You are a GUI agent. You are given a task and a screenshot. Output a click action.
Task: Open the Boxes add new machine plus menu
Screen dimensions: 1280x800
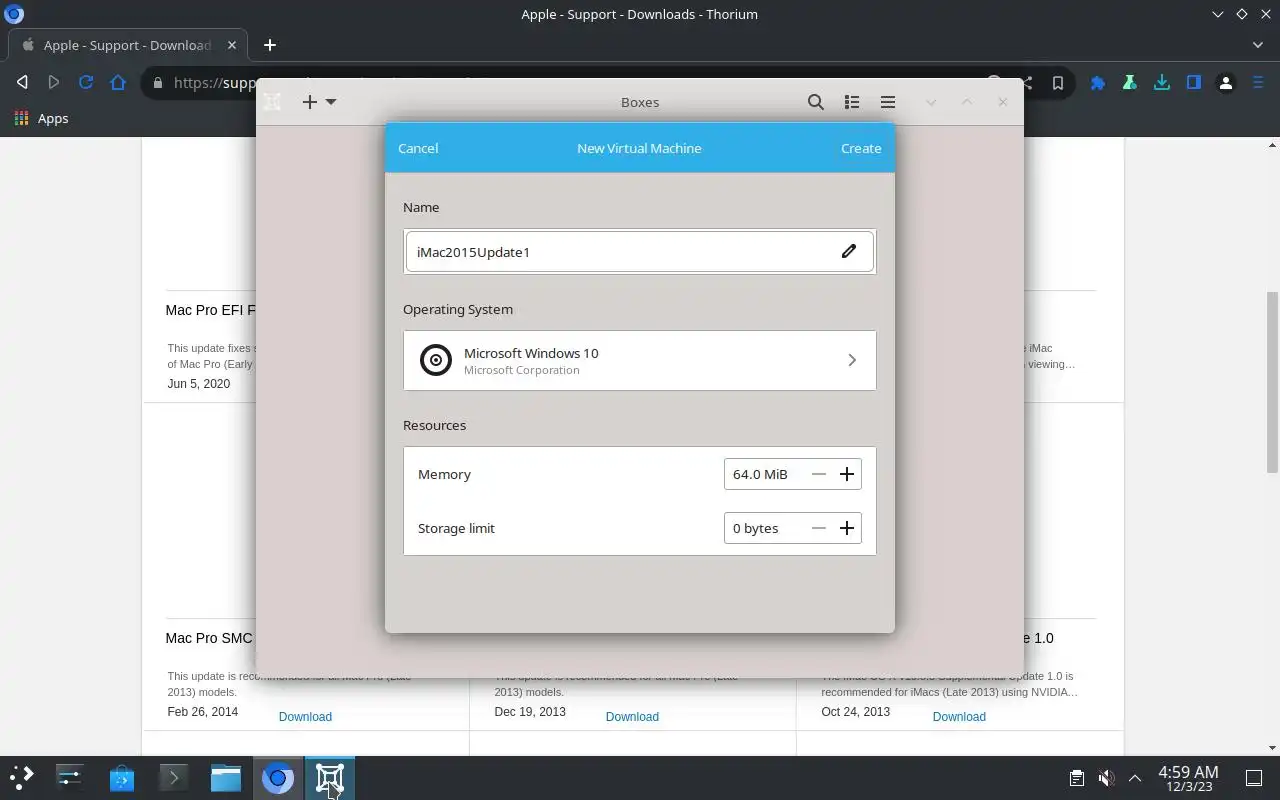pos(319,102)
